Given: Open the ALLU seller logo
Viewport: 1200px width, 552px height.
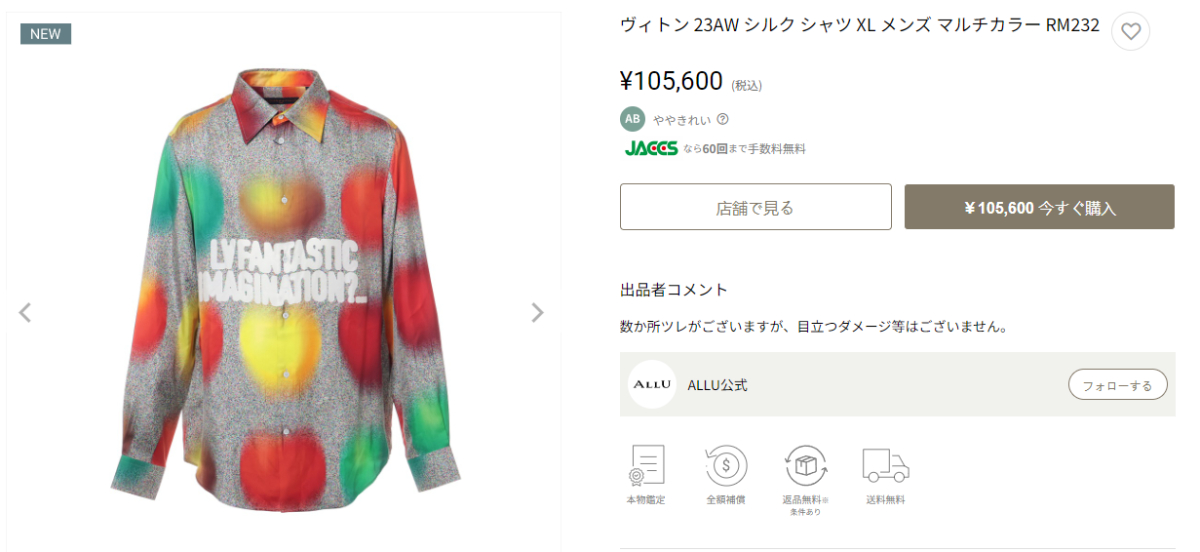Looking at the screenshot, I should [x=652, y=385].
